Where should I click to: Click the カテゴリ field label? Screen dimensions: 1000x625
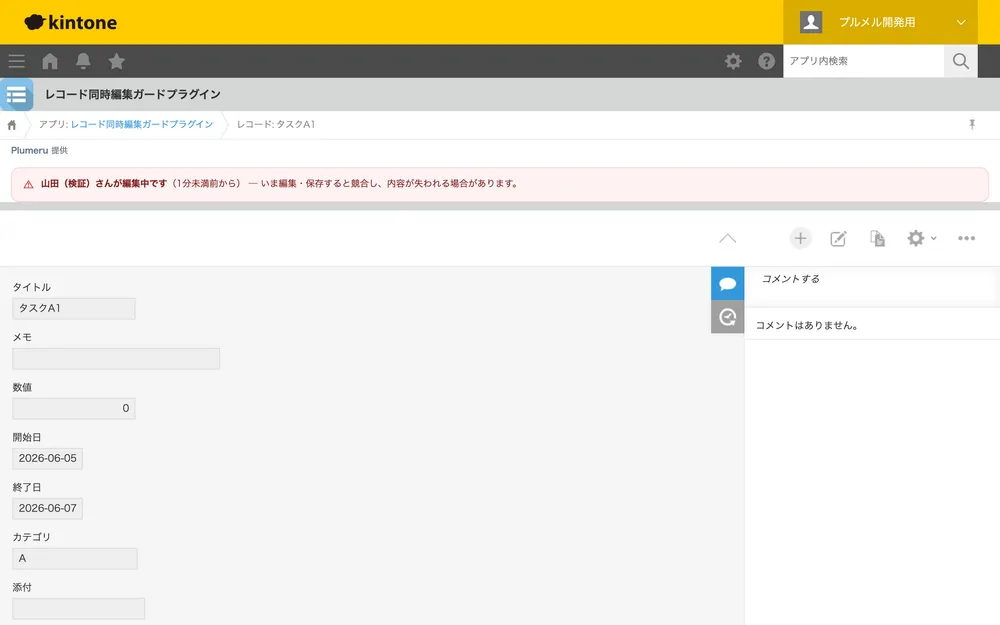coord(31,537)
